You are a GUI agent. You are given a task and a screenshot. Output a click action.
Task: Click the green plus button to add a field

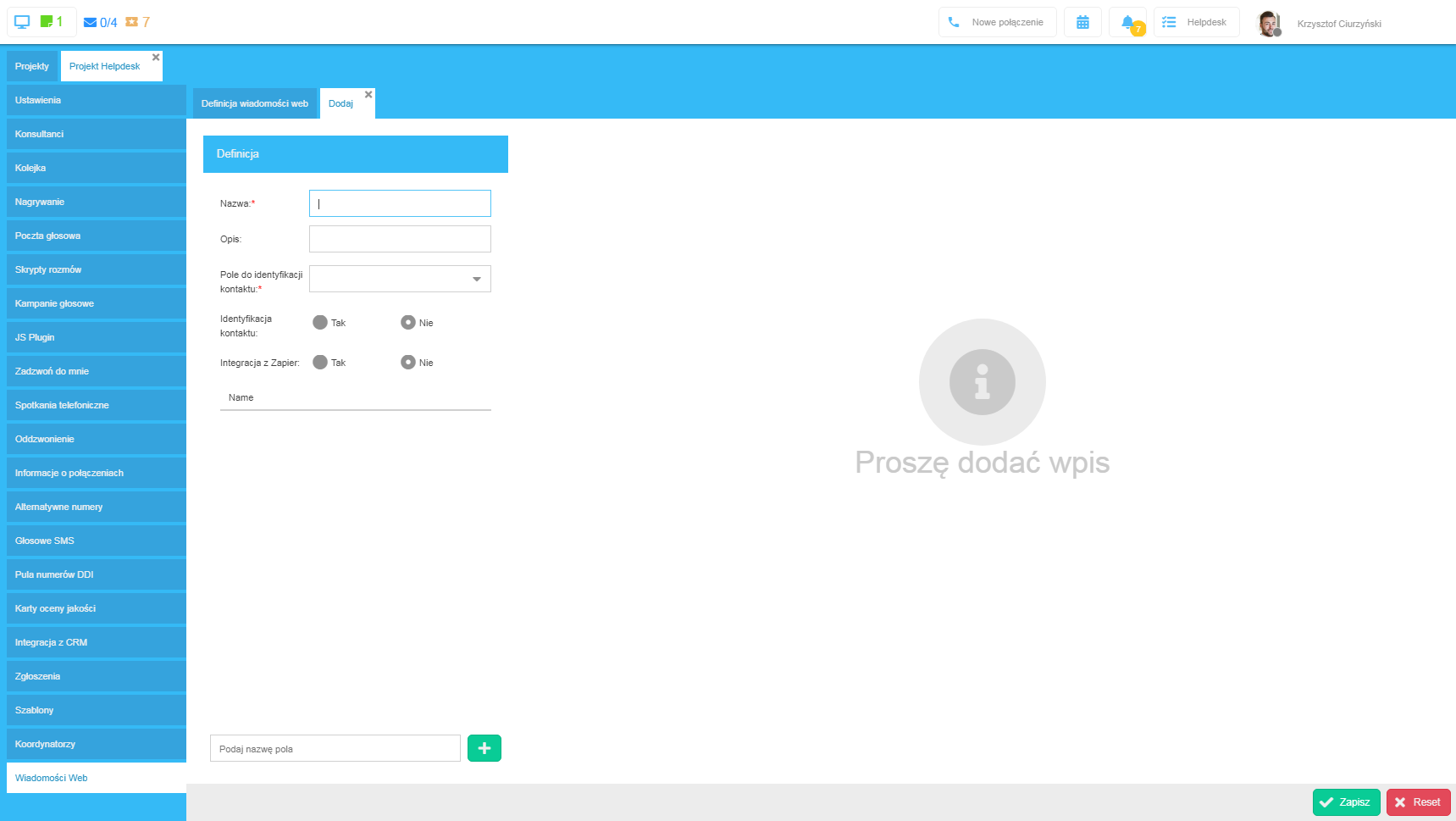coord(484,748)
